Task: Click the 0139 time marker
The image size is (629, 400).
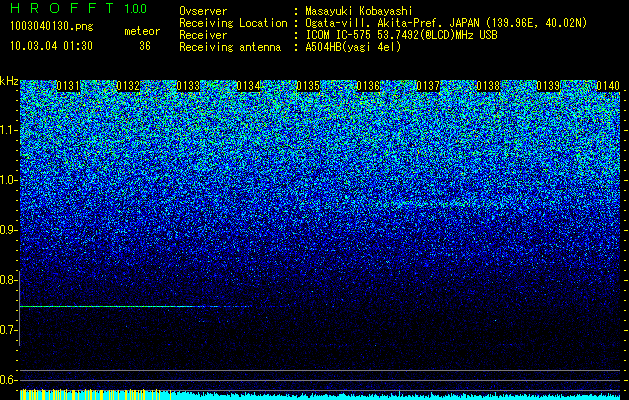Action: pos(548,86)
